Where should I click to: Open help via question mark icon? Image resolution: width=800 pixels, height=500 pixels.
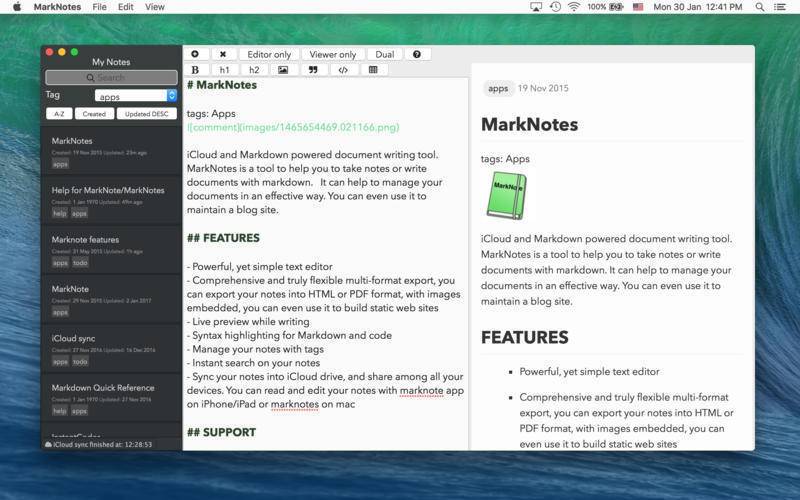tap(417, 54)
